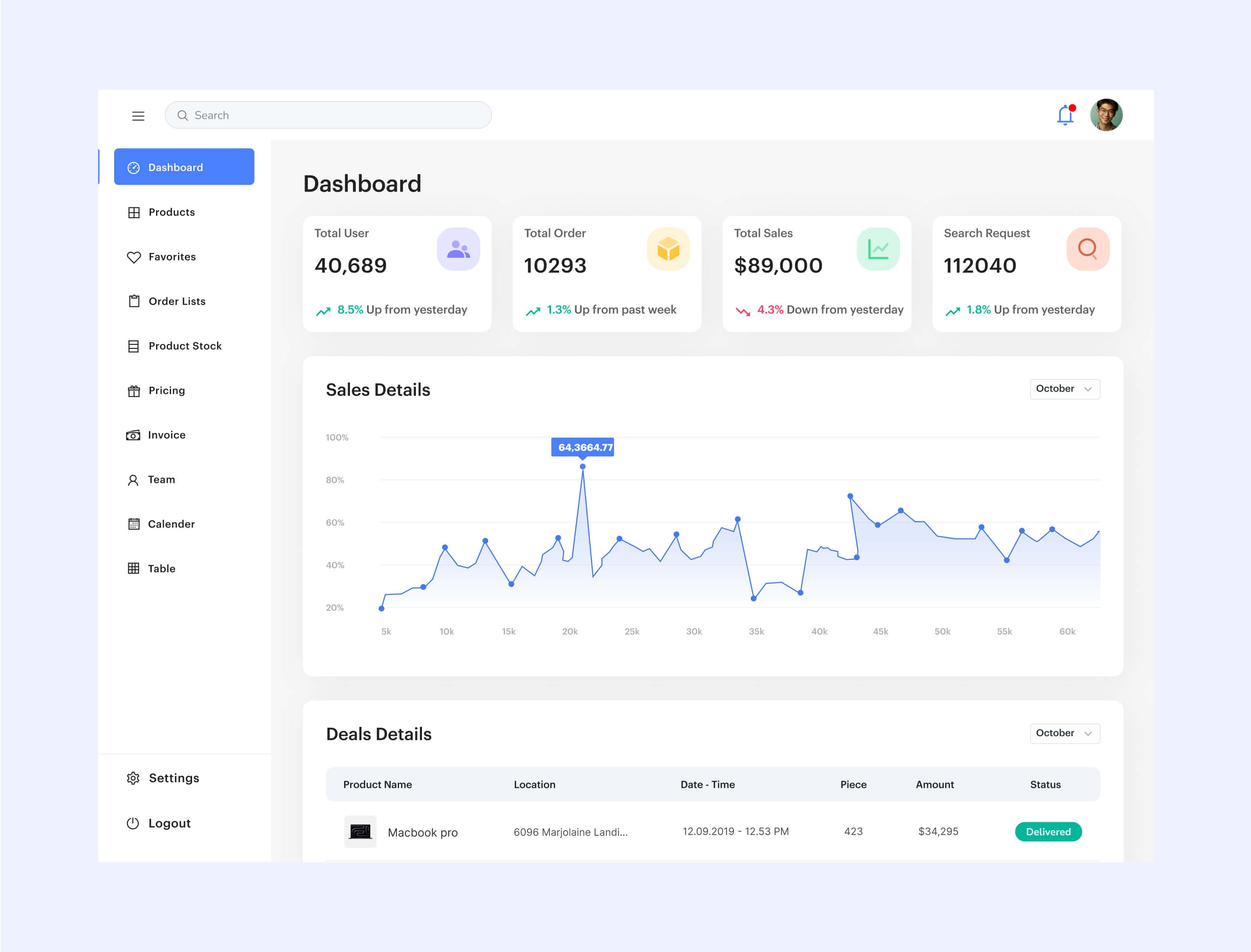Viewport: 1251px width, 952px height.
Task: Click the Delivered status badge
Action: click(1048, 832)
